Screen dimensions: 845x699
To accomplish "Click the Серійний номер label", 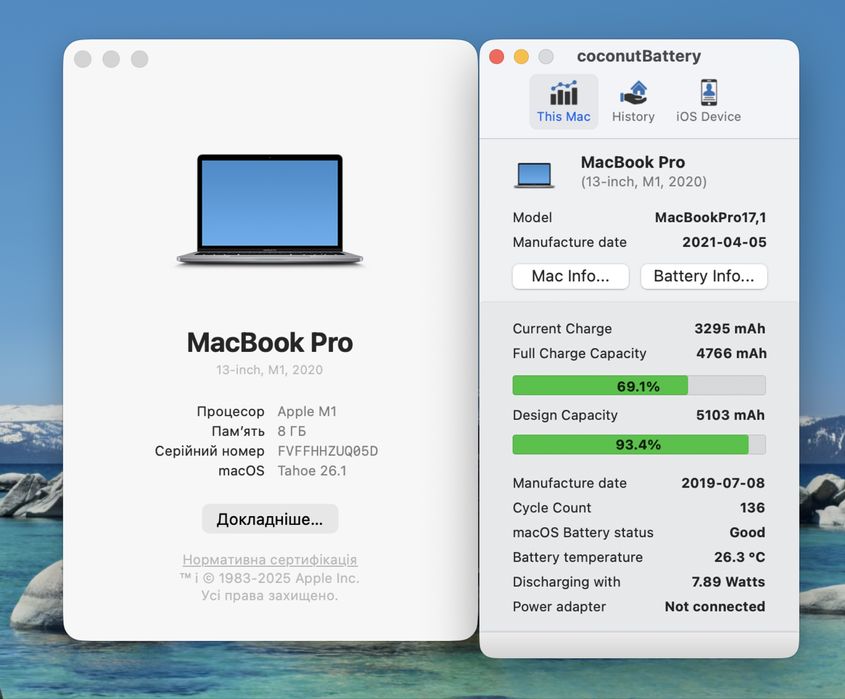I will [x=210, y=451].
